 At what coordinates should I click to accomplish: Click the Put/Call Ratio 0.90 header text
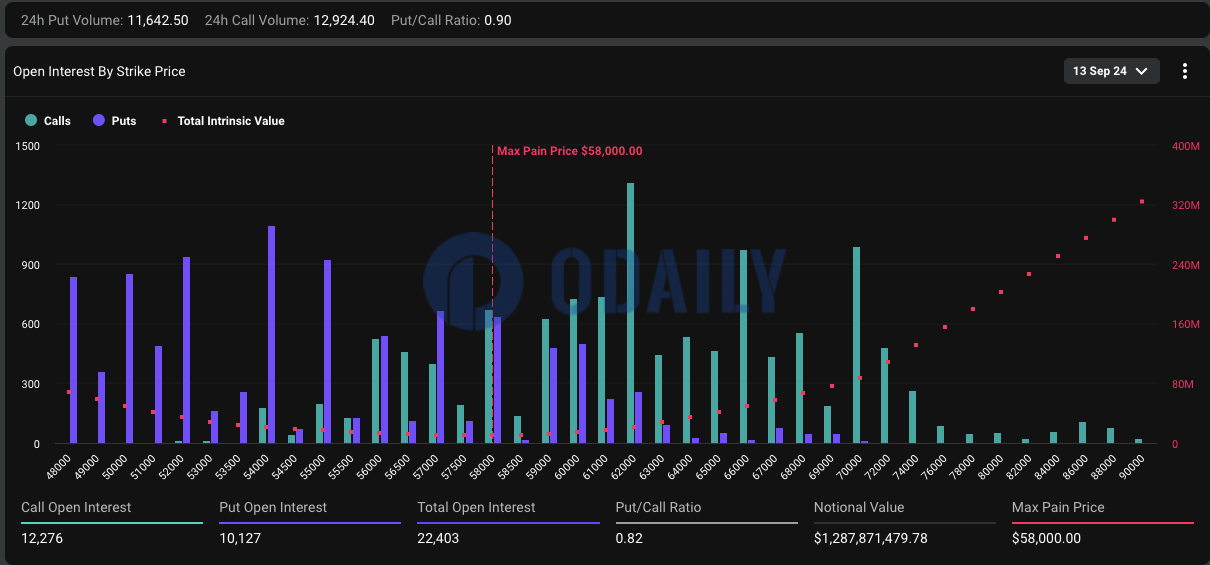[450, 20]
